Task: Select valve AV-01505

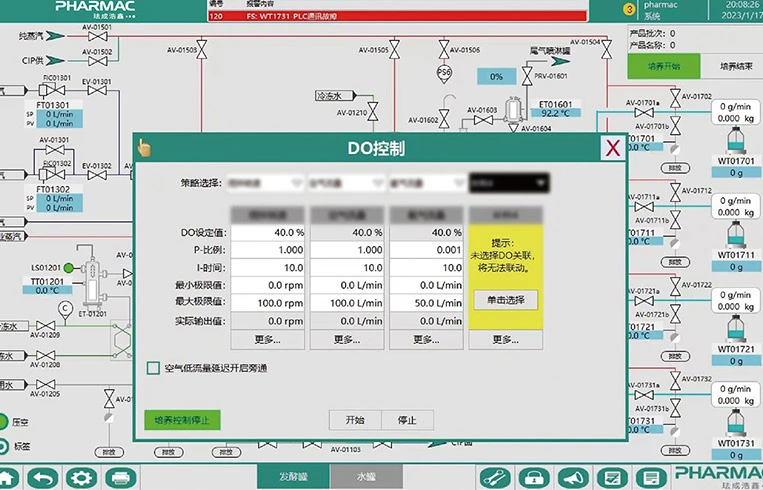Action: pos(395,50)
